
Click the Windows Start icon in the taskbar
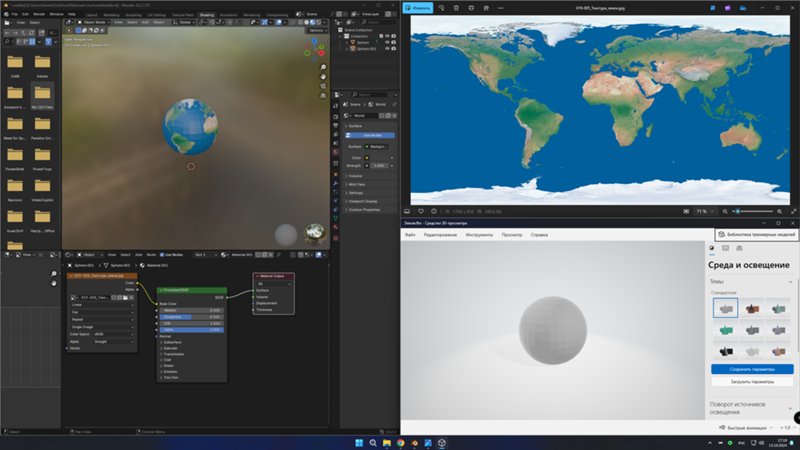tap(359, 441)
